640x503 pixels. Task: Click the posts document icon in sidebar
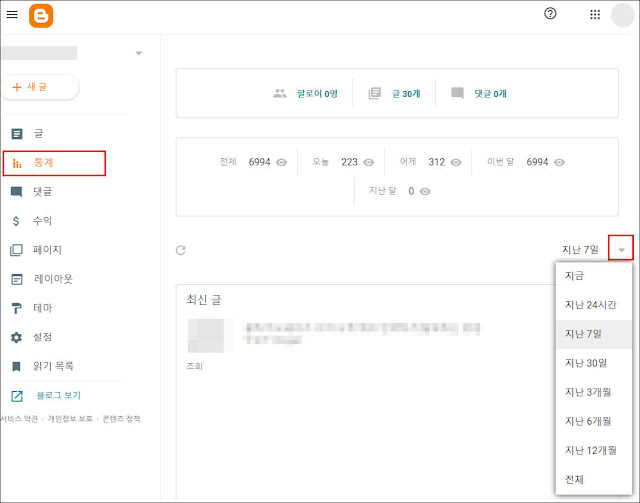(x=17, y=134)
